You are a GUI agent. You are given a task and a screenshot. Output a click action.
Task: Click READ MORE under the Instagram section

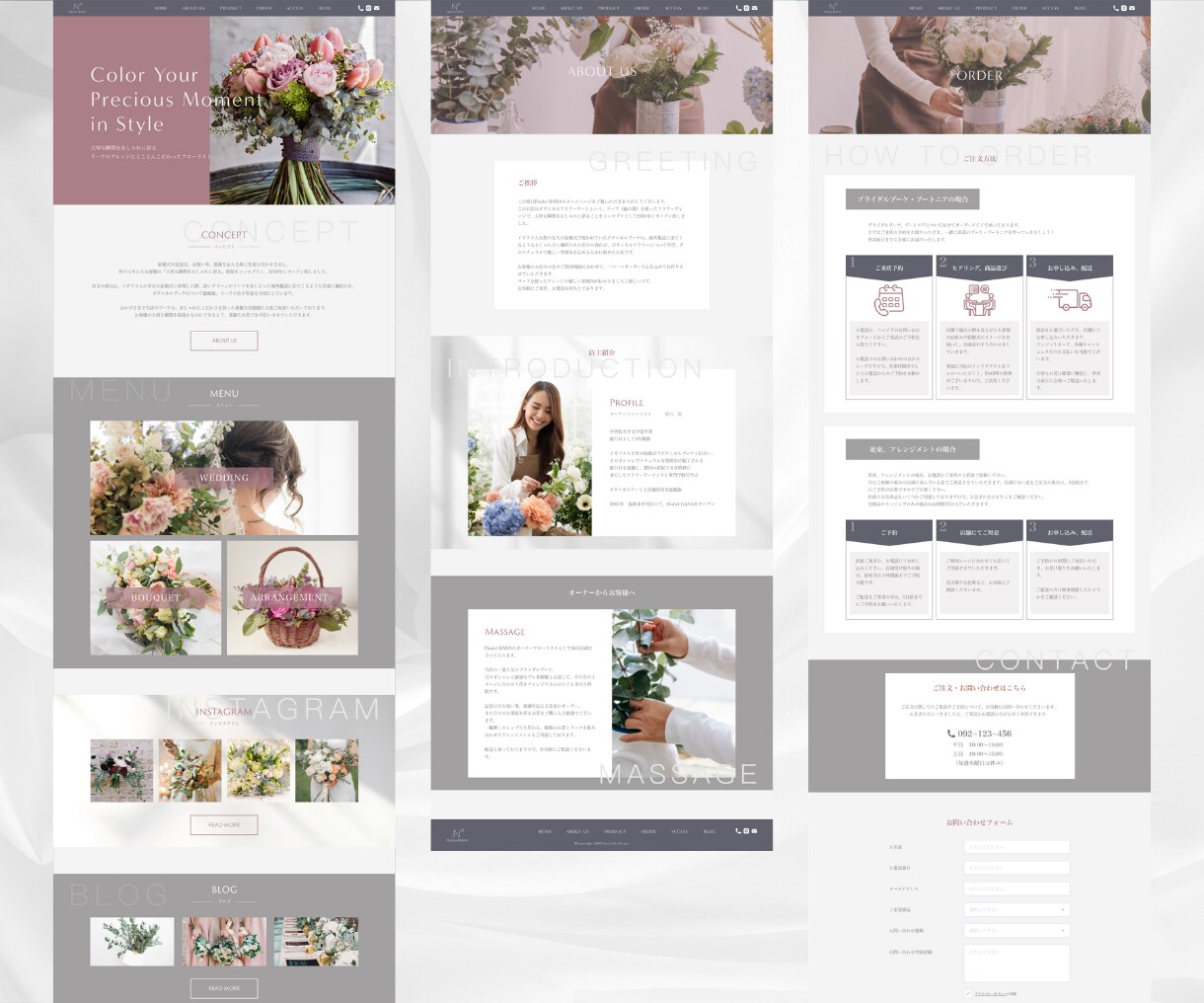pyautogui.click(x=224, y=824)
